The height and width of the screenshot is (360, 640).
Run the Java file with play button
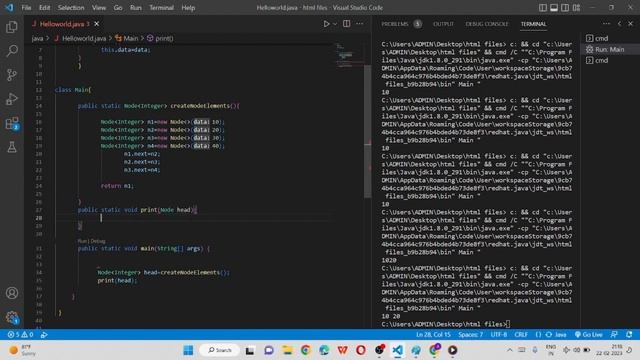coord(326,24)
